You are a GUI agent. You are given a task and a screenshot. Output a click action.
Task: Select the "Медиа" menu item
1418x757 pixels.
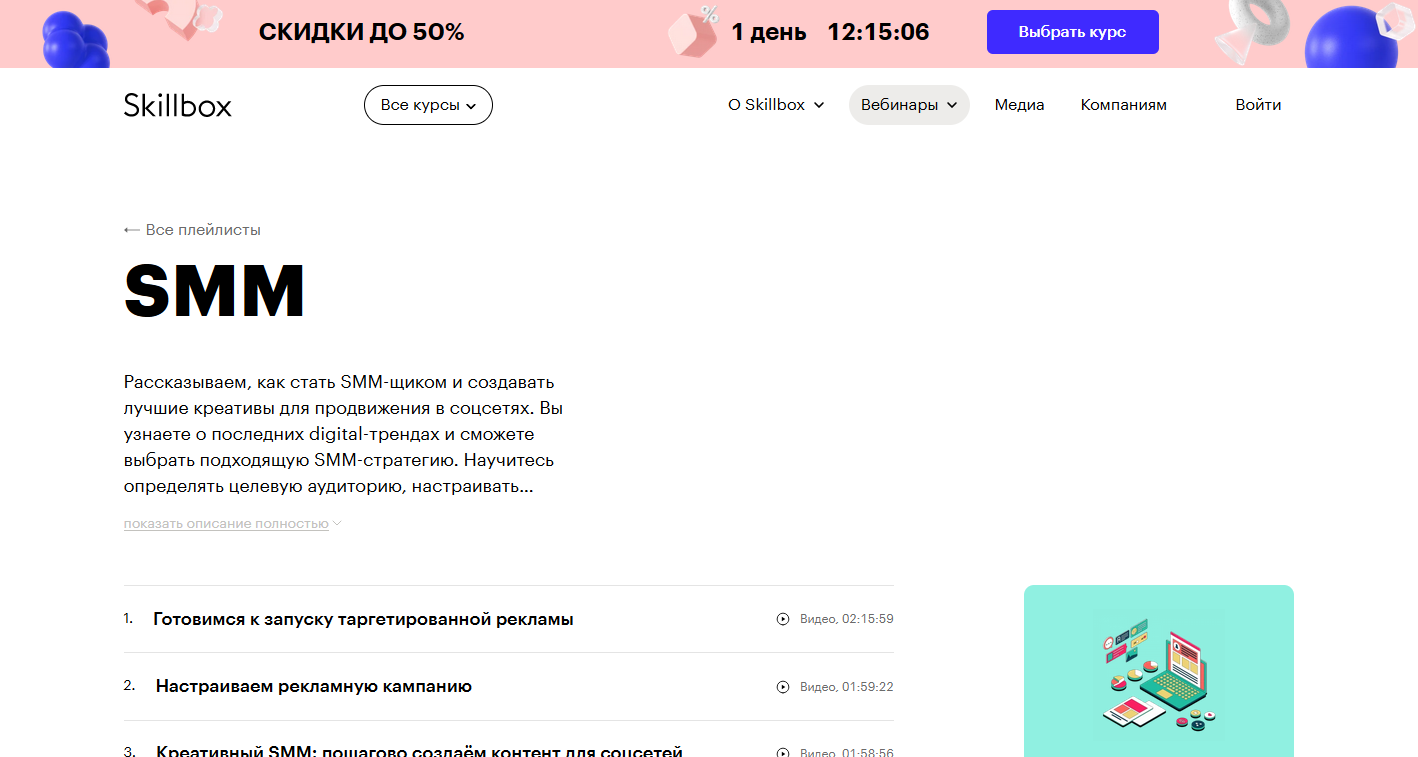tap(1019, 104)
